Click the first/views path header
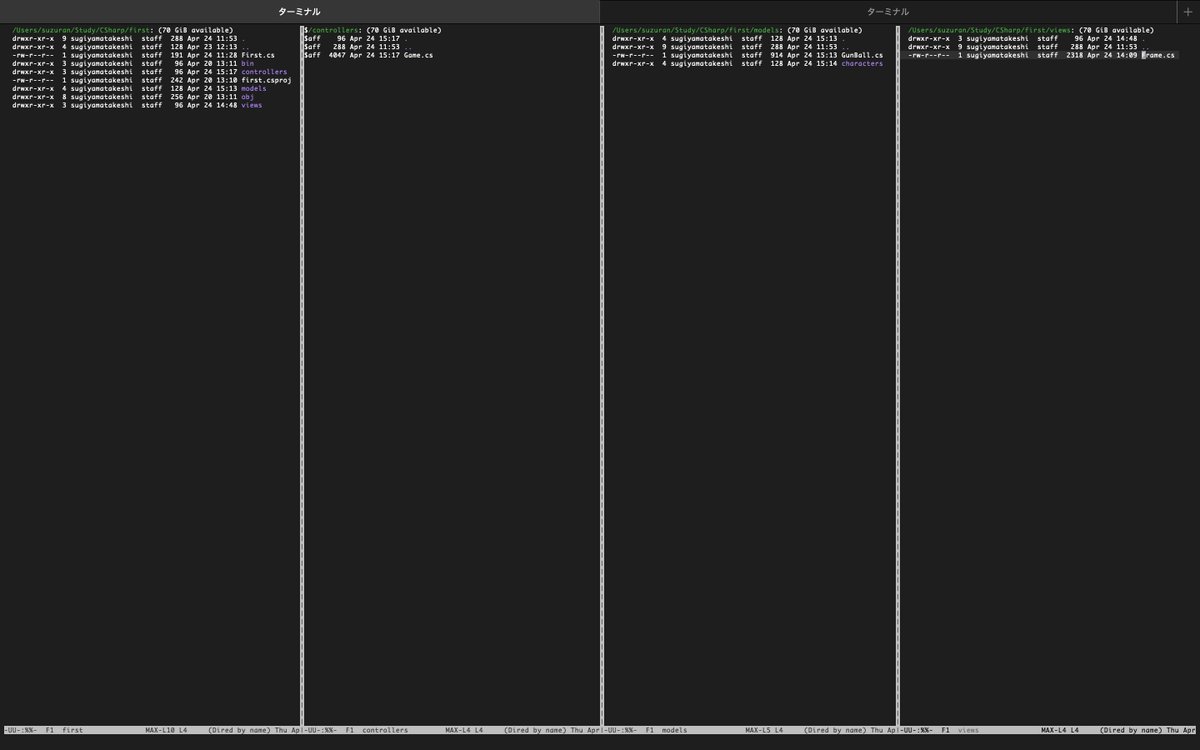Screen dimensions: 1200x750 (988, 30)
